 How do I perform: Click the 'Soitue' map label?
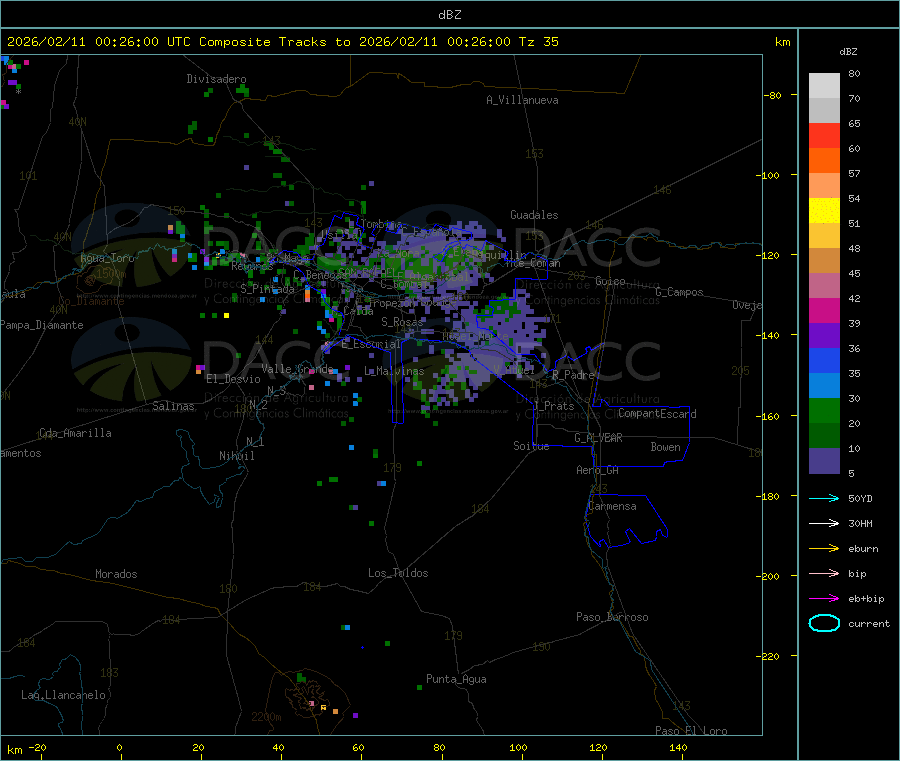coord(531,446)
